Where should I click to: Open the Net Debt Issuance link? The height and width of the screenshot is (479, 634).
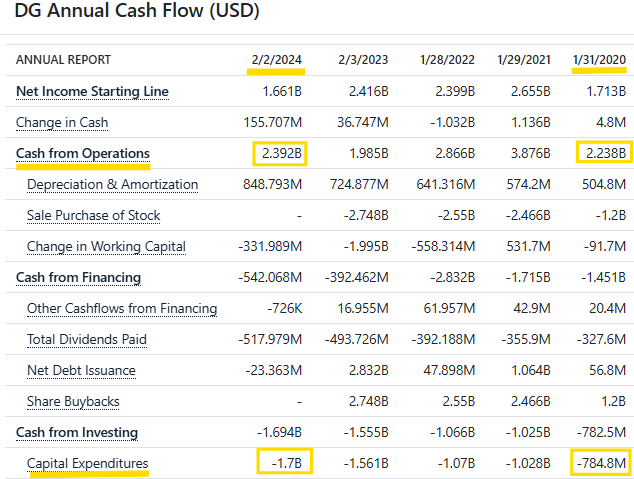[81, 370]
